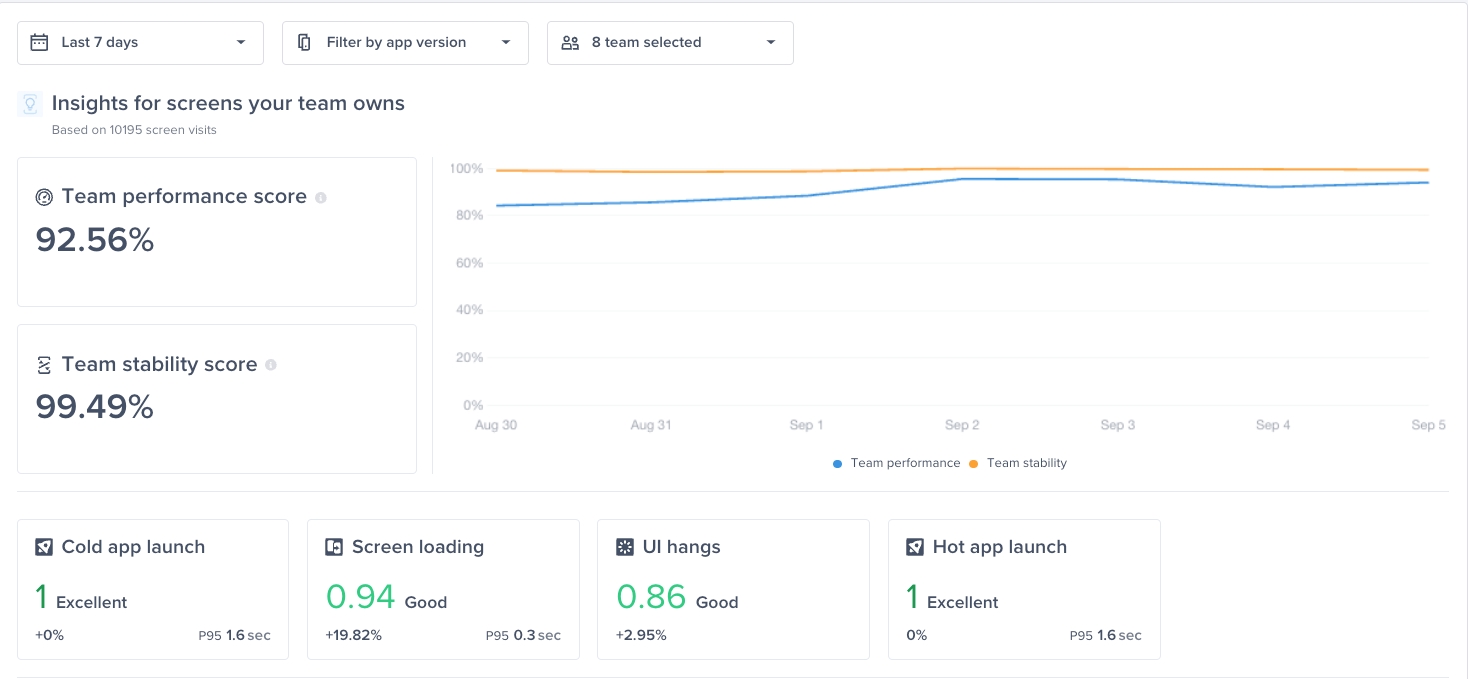This screenshot has height=679, width=1468.
Task: Toggle Team performance series in chart legend
Action: (896, 463)
